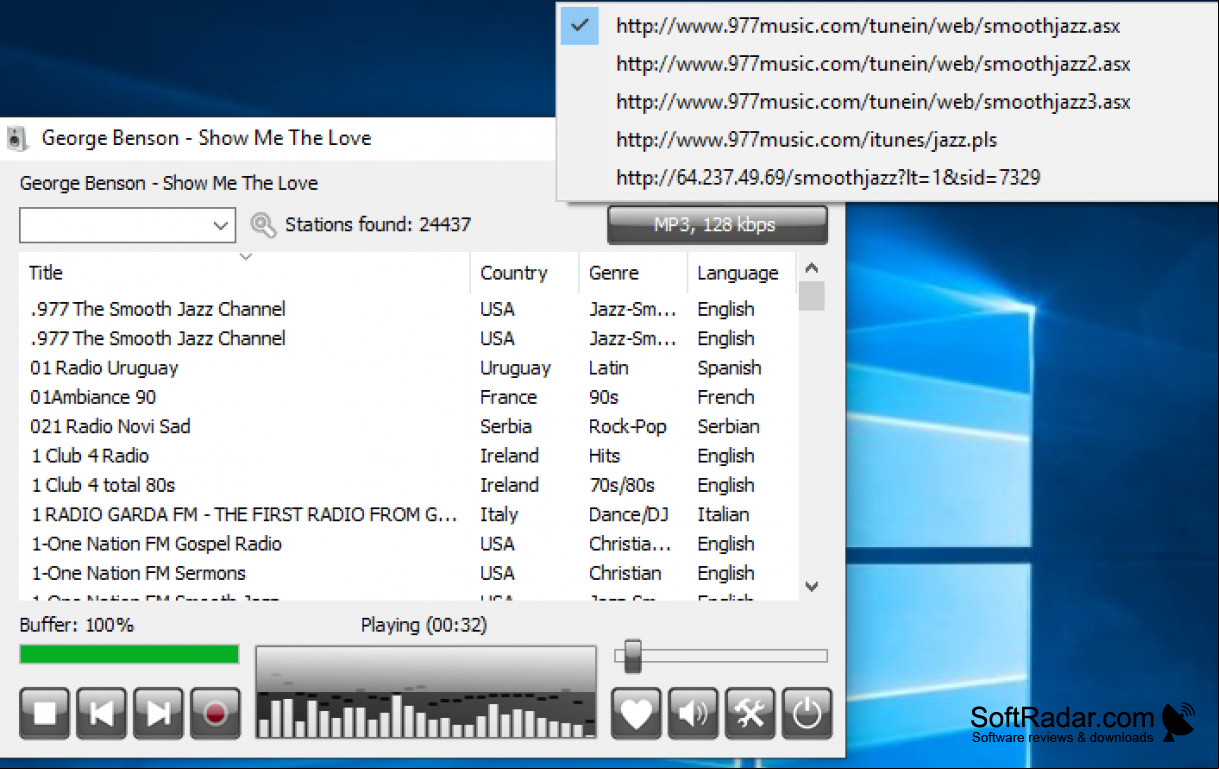Image resolution: width=1219 pixels, height=769 pixels.
Task: Click the MP3, 128 kbps button
Action: (717, 225)
